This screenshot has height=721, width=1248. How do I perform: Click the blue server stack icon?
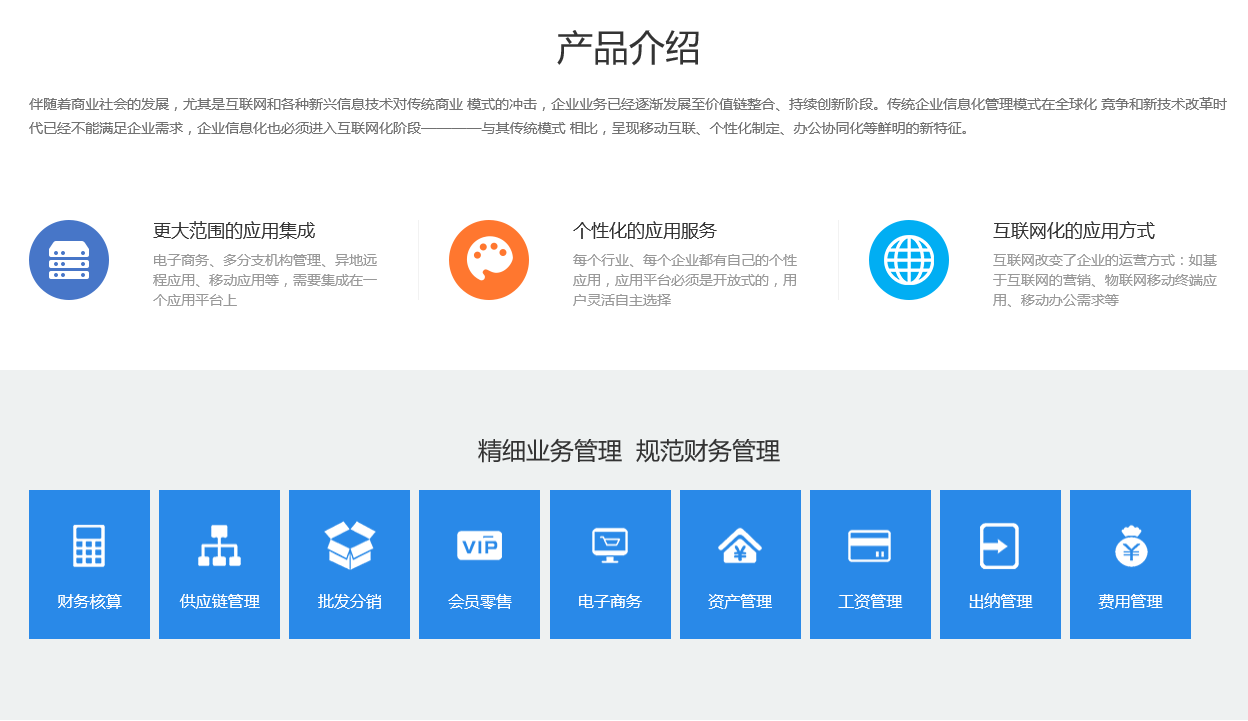click(69, 260)
